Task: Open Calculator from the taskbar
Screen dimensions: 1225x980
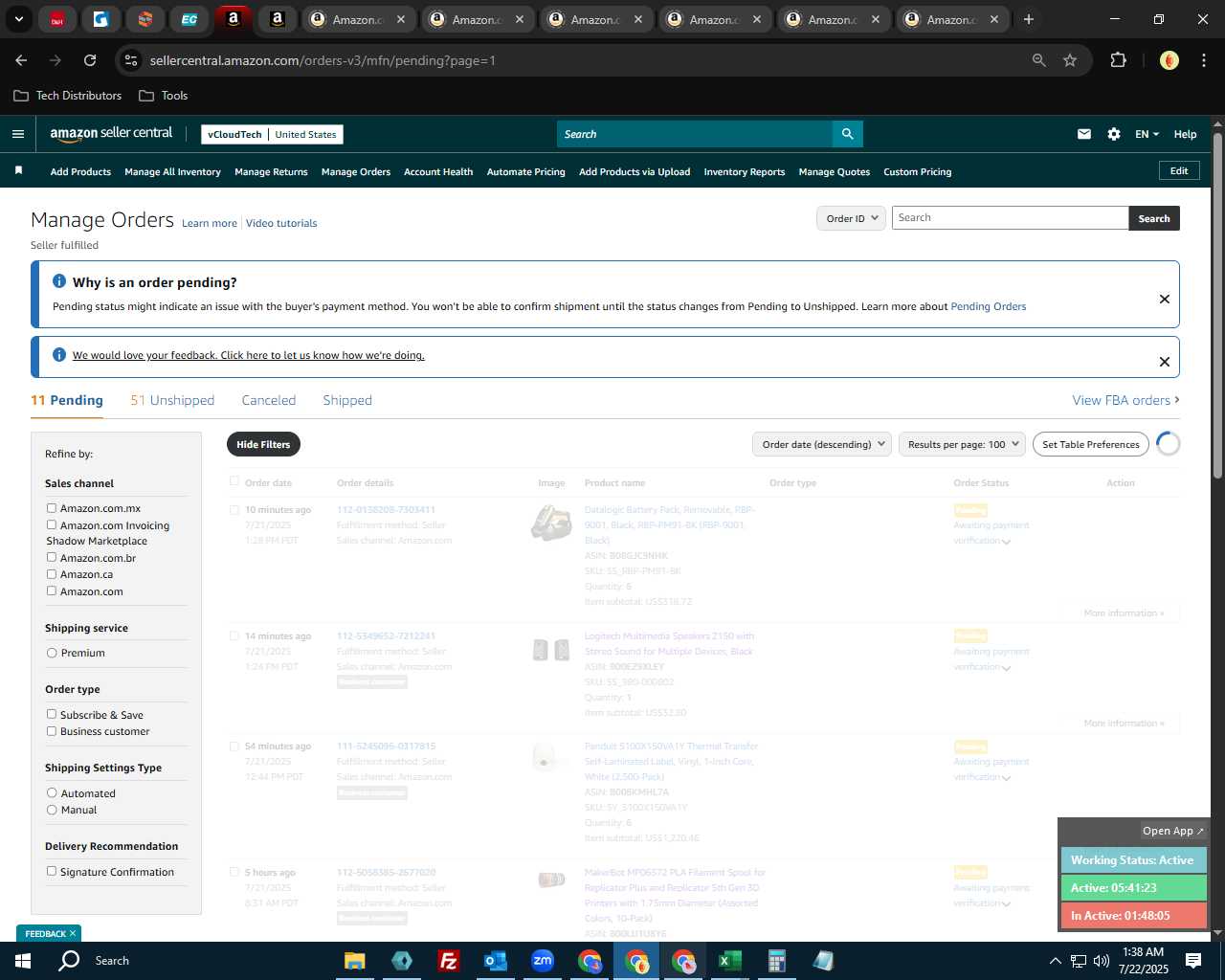Action: 777,961
